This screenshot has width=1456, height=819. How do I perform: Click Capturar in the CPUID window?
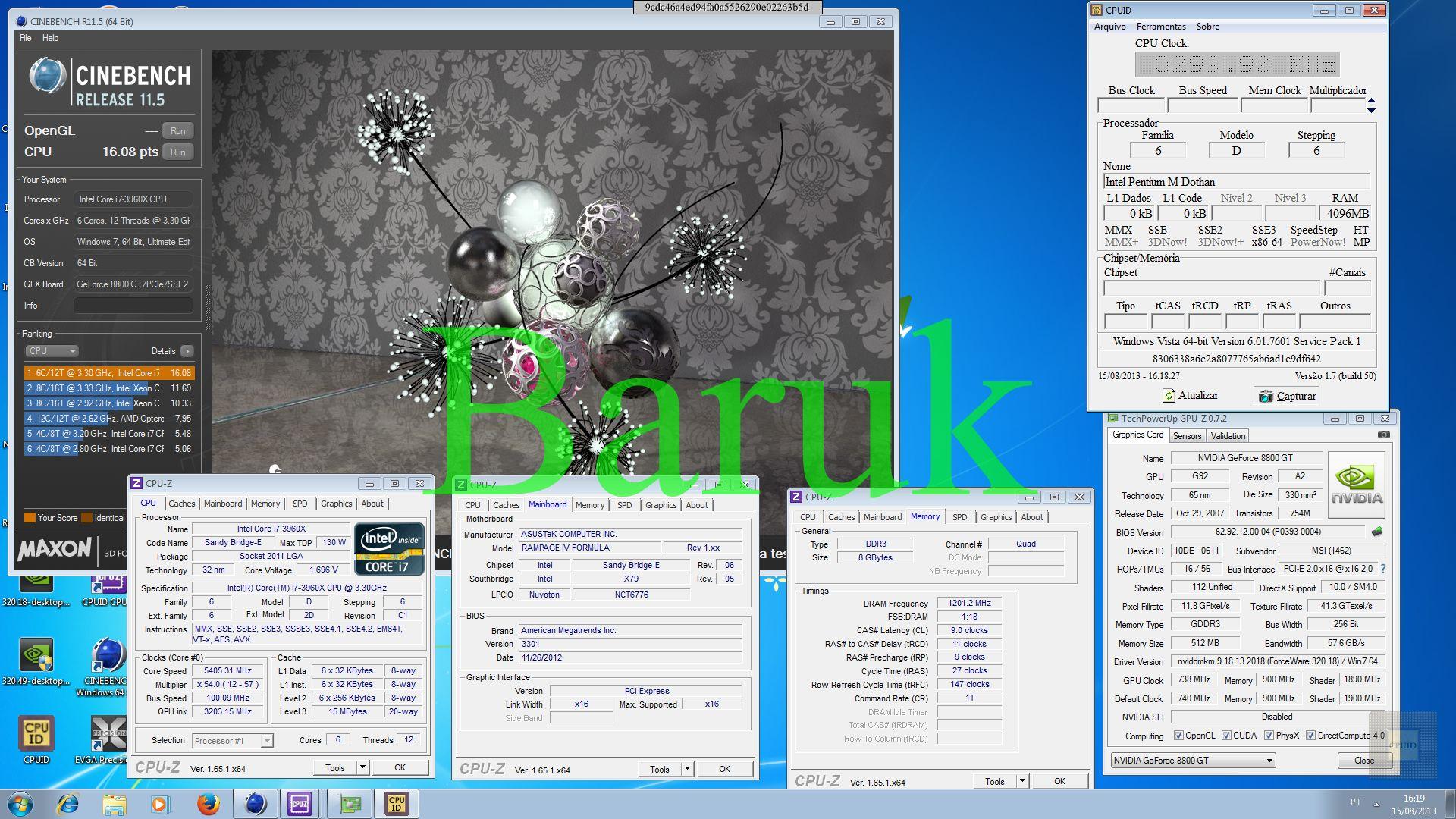[x=1288, y=396]
